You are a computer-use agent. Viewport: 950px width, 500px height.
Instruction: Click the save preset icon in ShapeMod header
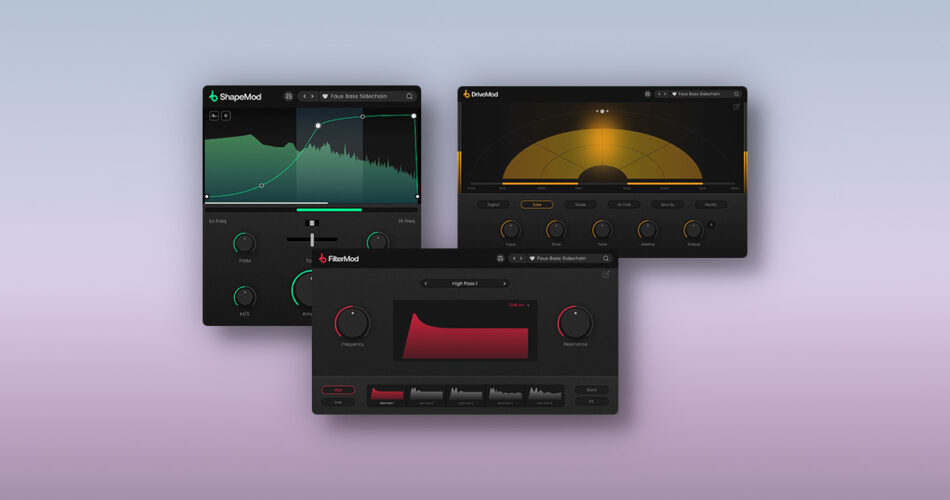click(288, 96)
